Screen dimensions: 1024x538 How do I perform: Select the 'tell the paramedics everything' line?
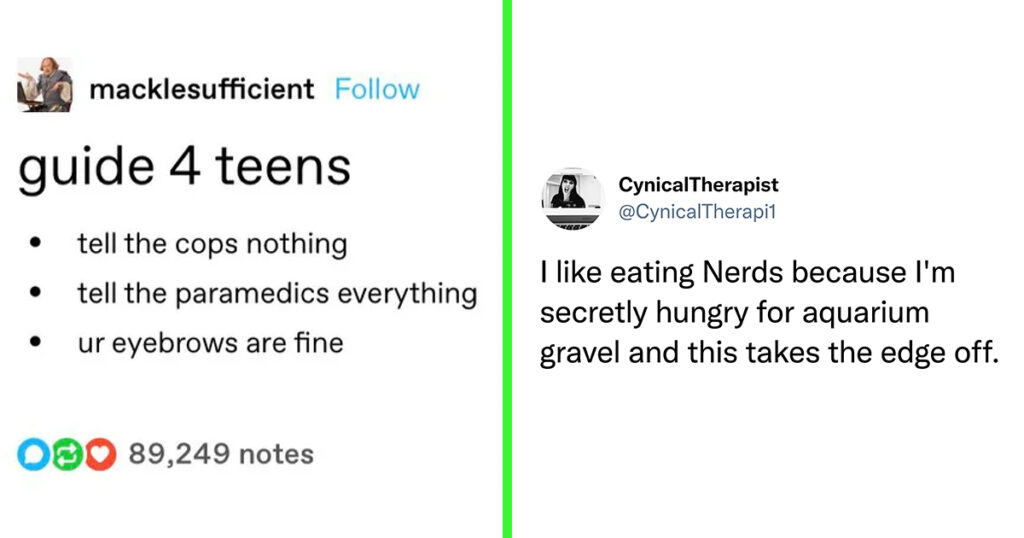[x=278, y=294]
